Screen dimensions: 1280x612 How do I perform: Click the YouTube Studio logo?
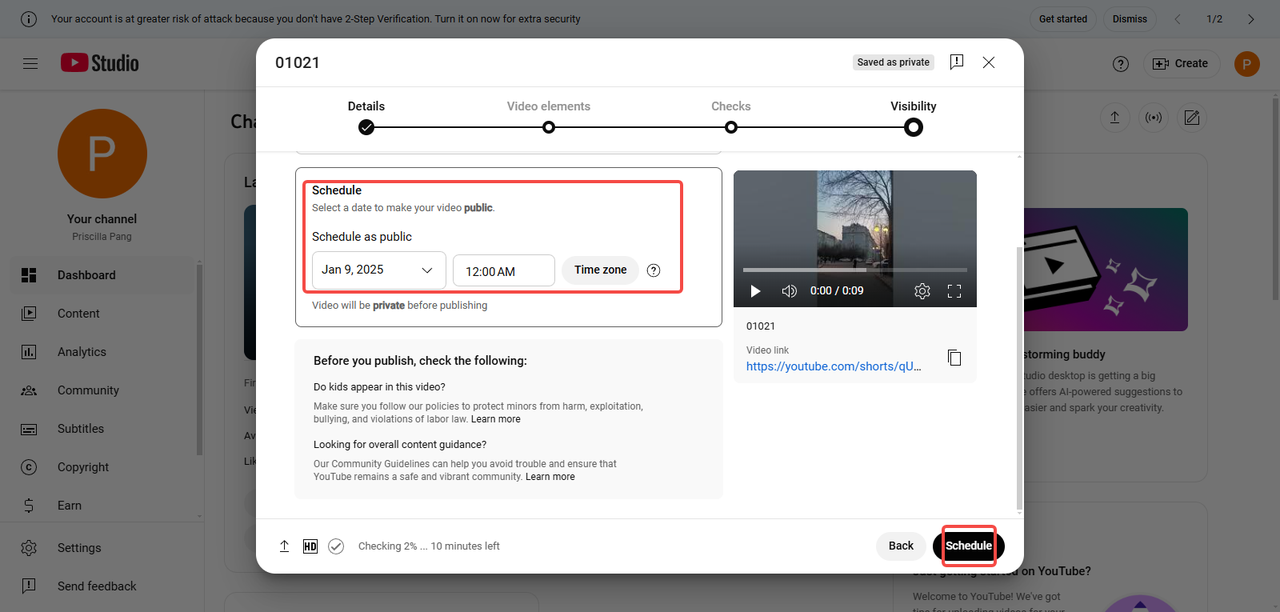click(x=99, y=63)
